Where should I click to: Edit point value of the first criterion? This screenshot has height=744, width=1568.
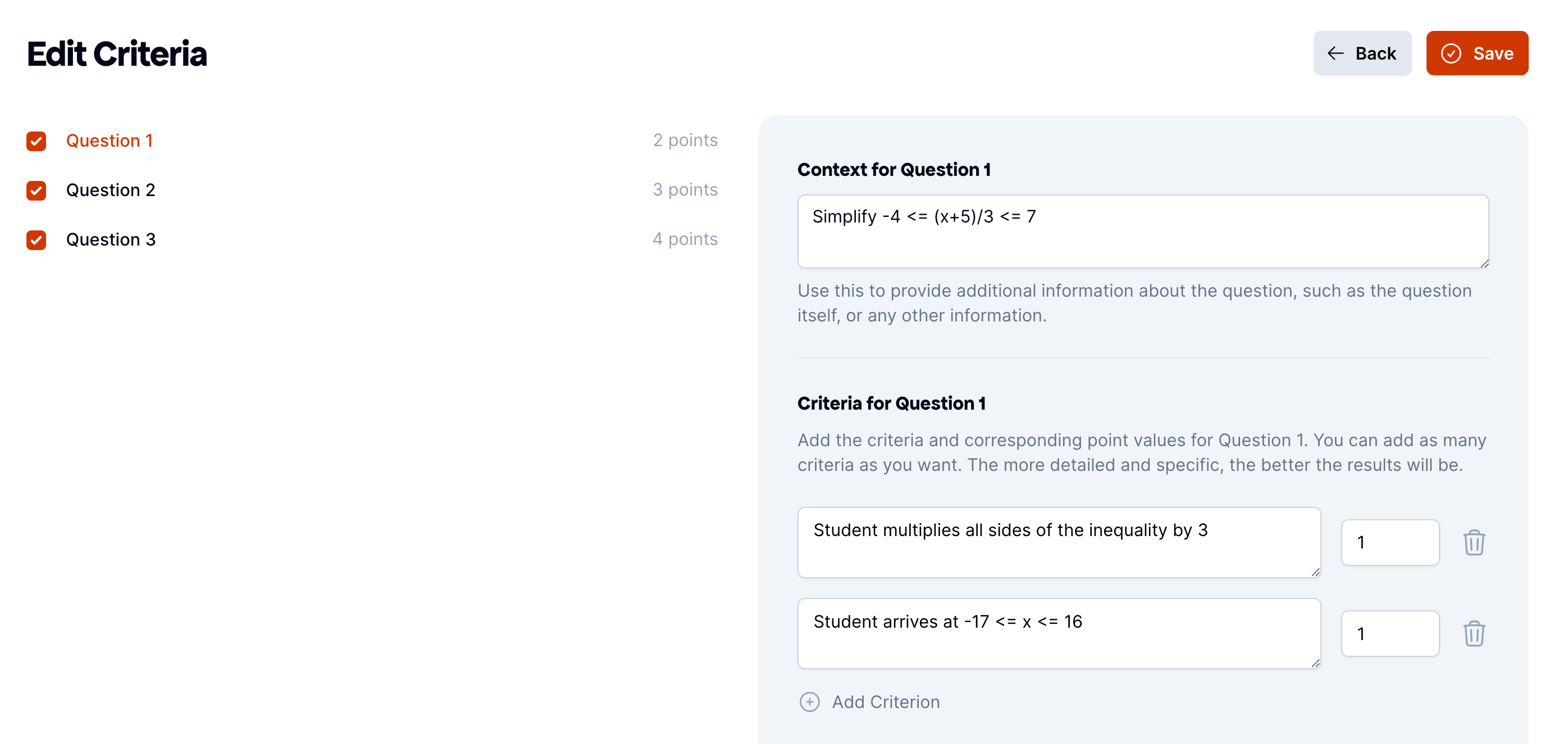coord(1389,542)
